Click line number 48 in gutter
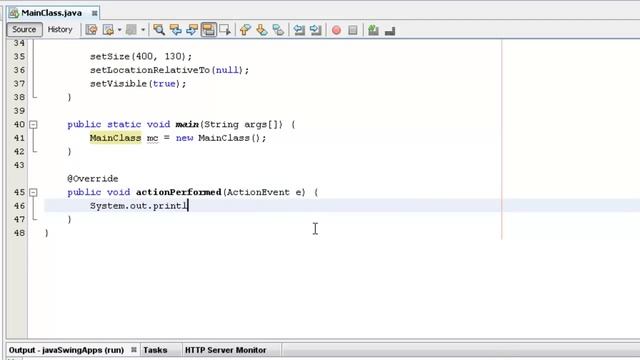 [x=19, y=233]
